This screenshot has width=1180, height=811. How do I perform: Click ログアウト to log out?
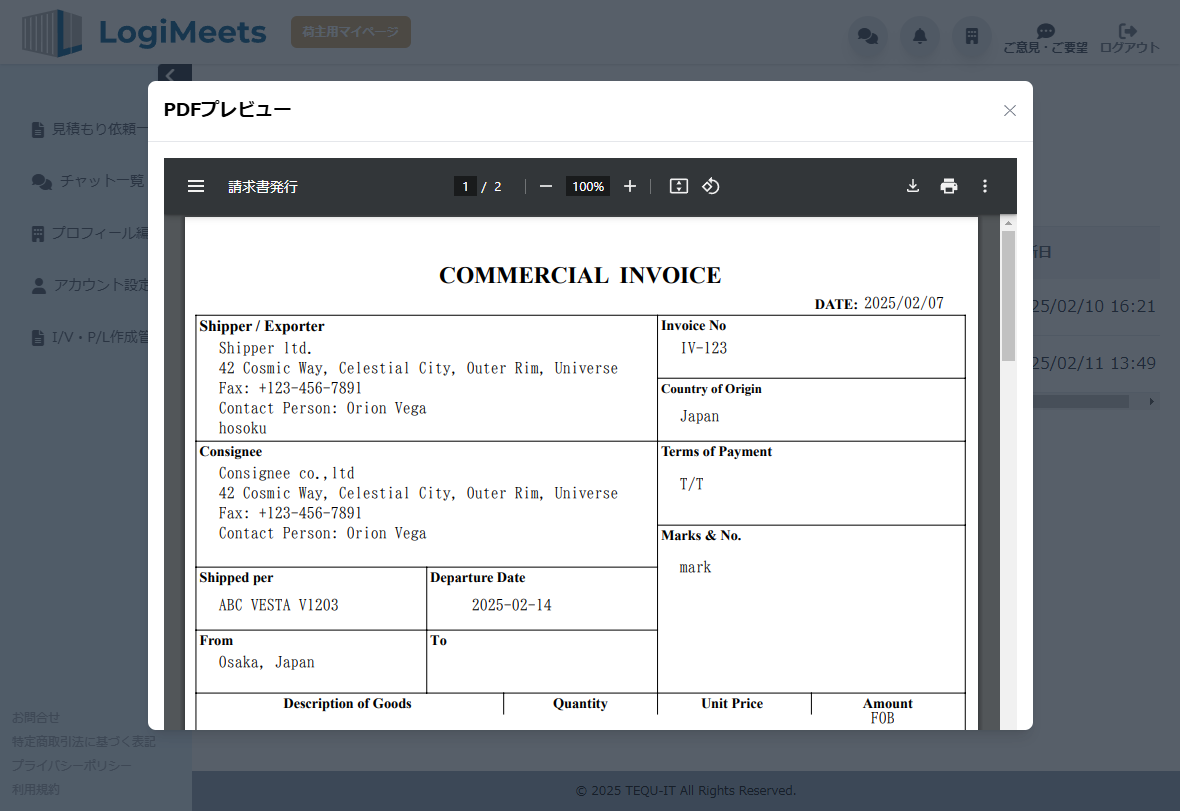tap(1129, 38)
